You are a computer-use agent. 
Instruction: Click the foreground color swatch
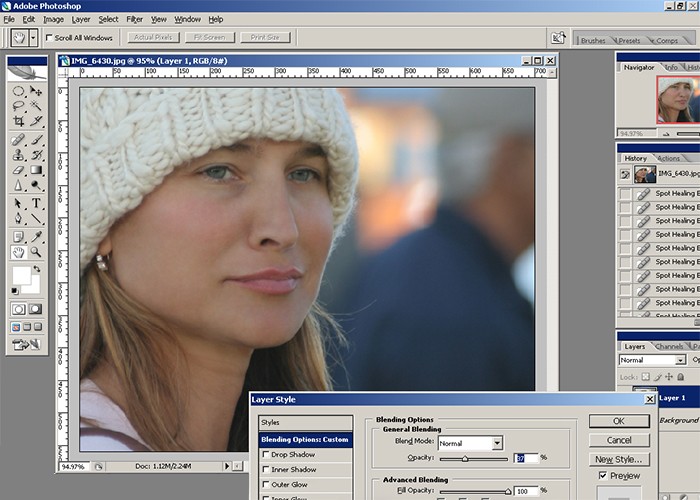(21, 275)
